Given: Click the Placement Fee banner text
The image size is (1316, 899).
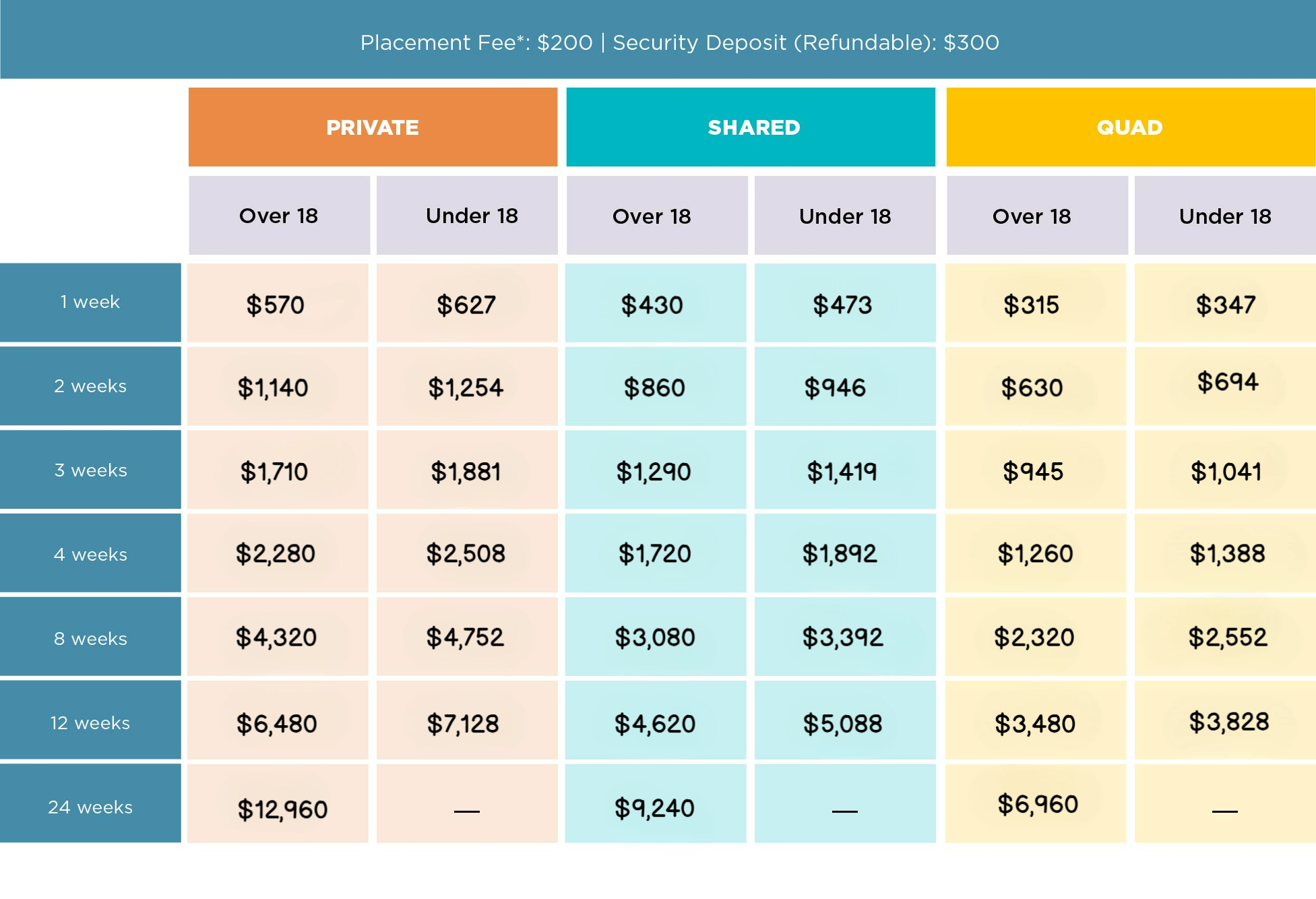Looking at the screenshot, I should click(x=679, y=42).
